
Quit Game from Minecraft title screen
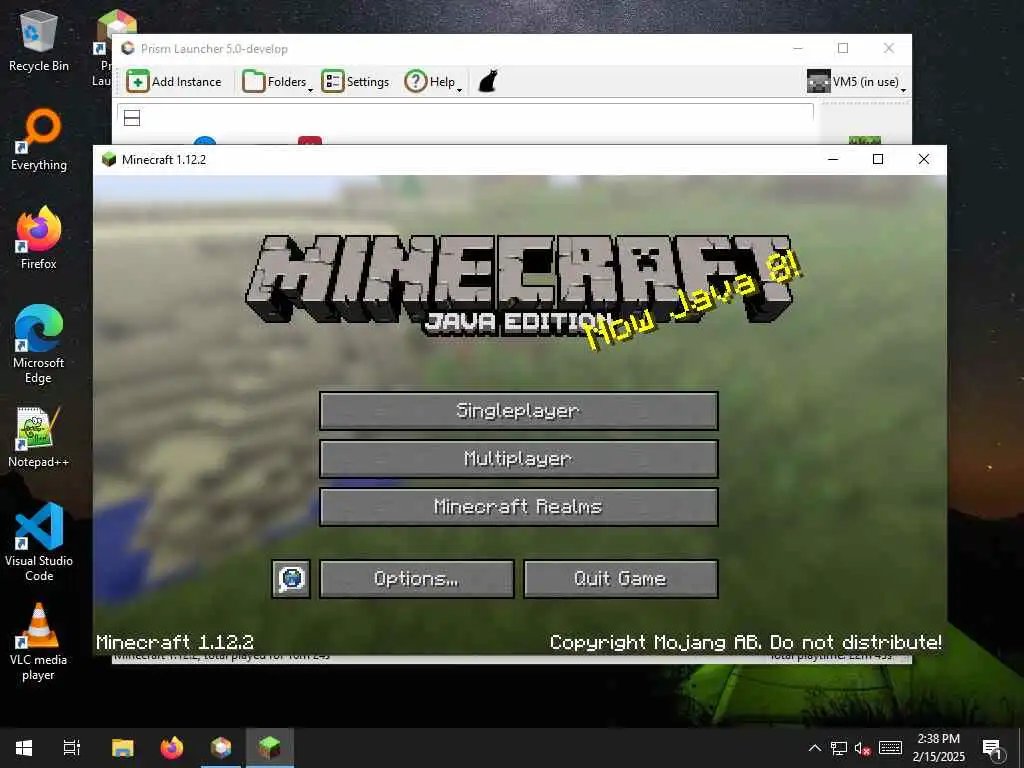click(620, 579)
